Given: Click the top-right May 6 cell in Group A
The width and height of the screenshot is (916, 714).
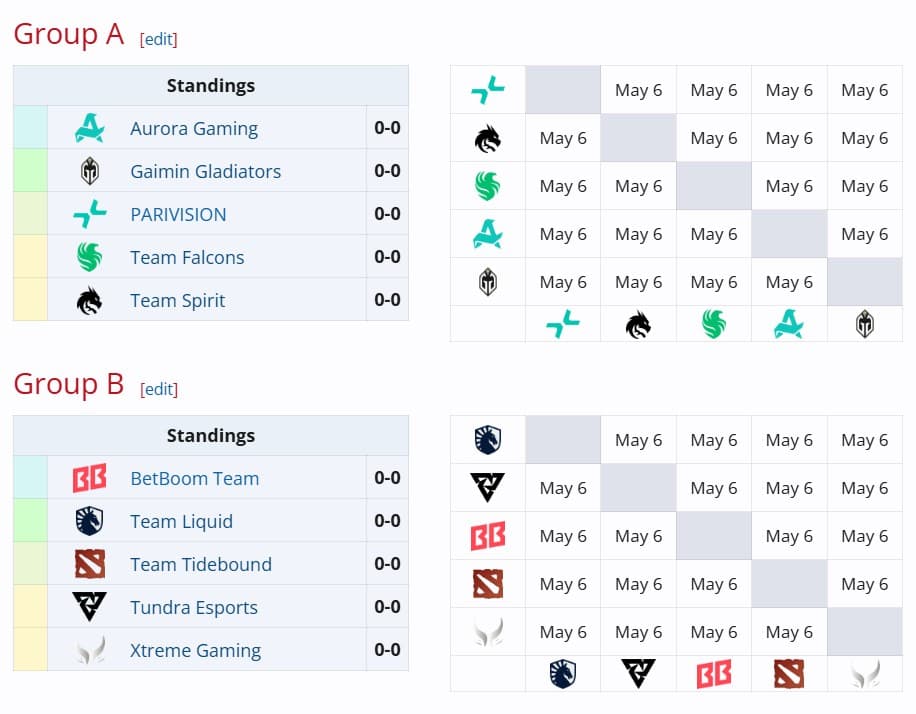Looking at the screenshot, I should click(x=864, y=90).
